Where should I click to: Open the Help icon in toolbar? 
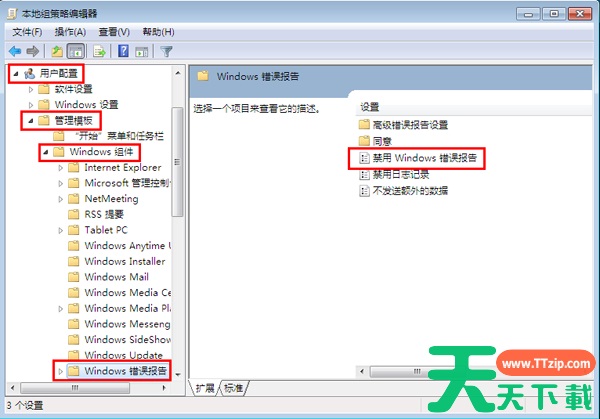(x=123, y=51)
